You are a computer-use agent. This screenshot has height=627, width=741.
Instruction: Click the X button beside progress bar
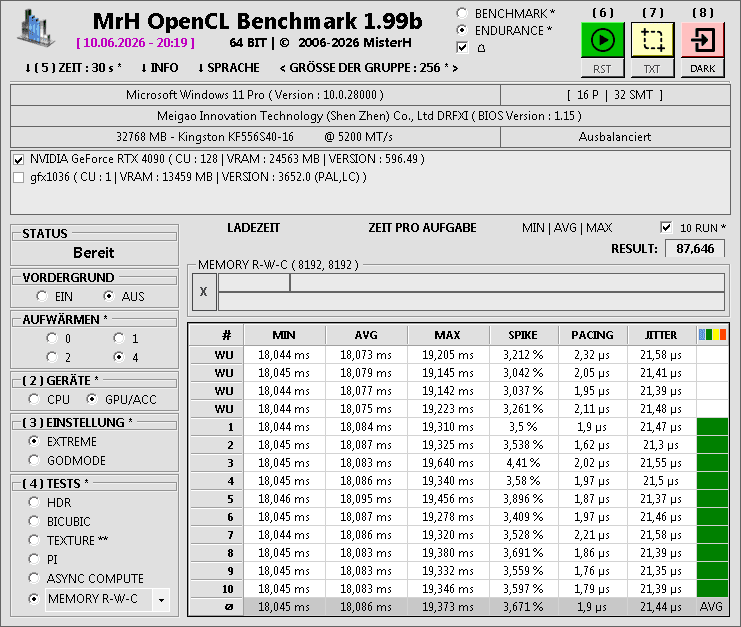tap(204, 292)
